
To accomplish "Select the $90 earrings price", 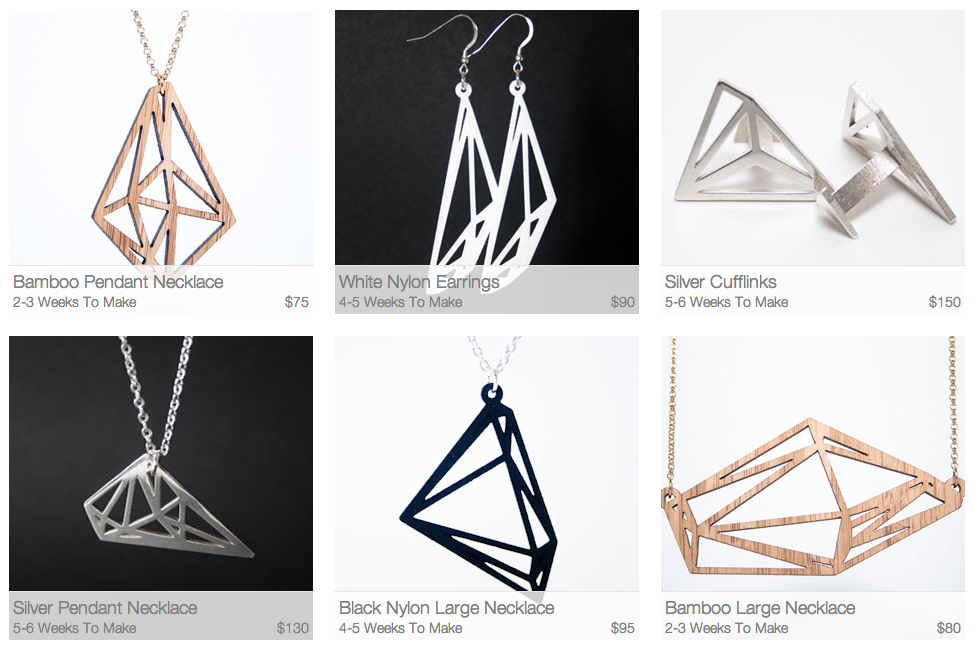I will point(622,303).
